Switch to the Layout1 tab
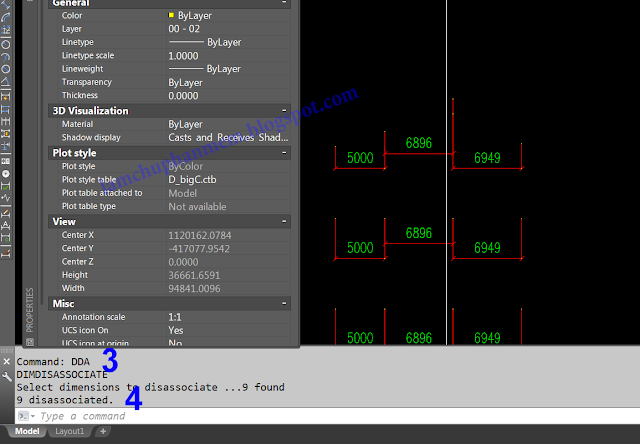640x444 pixels. (71, 432)
